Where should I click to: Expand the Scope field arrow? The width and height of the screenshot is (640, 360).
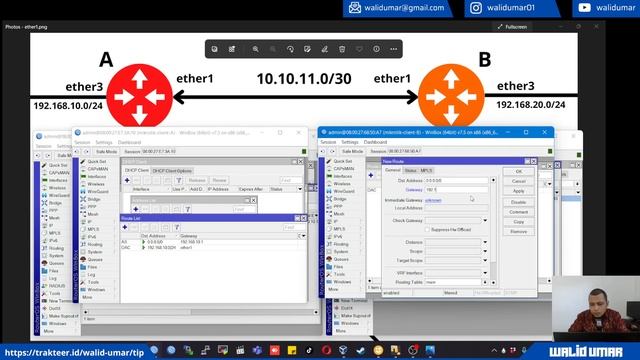point(485,251)
